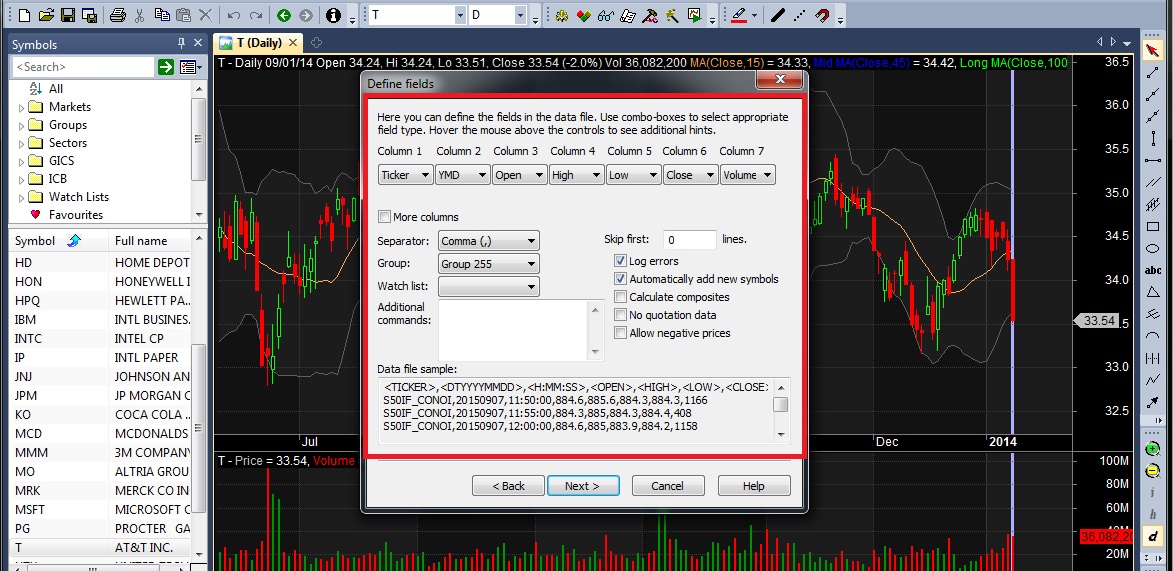Uncheck the Log errors checkbox

pyautogui.click(x=620, y=261)
